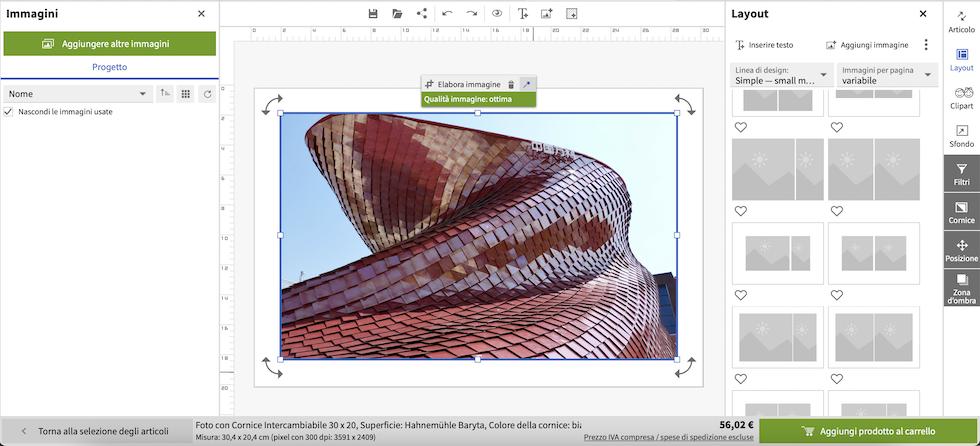980x446 pixels.
Task: Toggle Nascondi le immagini usate checkbox
Action: point(8,112)
